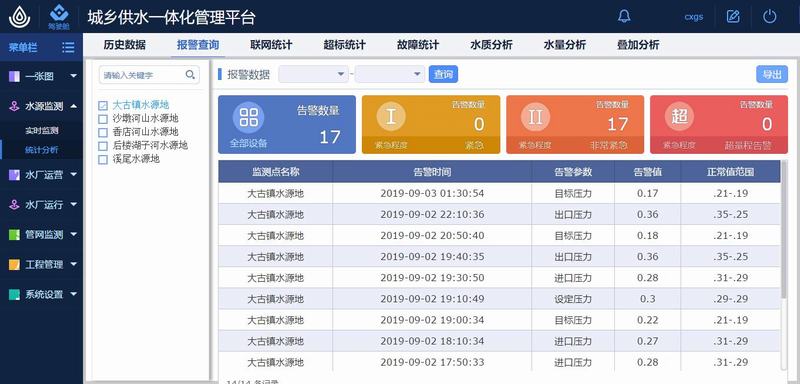Click the 系统设置 sidebar icon
This screenshot has height=384, width=800.
pos(15,294)
